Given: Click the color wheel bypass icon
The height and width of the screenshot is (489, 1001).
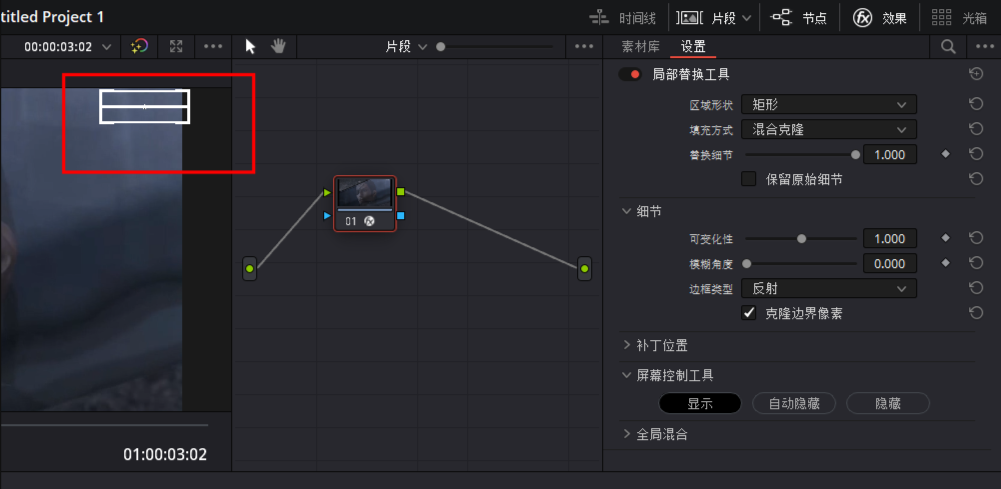Looking at the screenshot, I should [139, 47].
